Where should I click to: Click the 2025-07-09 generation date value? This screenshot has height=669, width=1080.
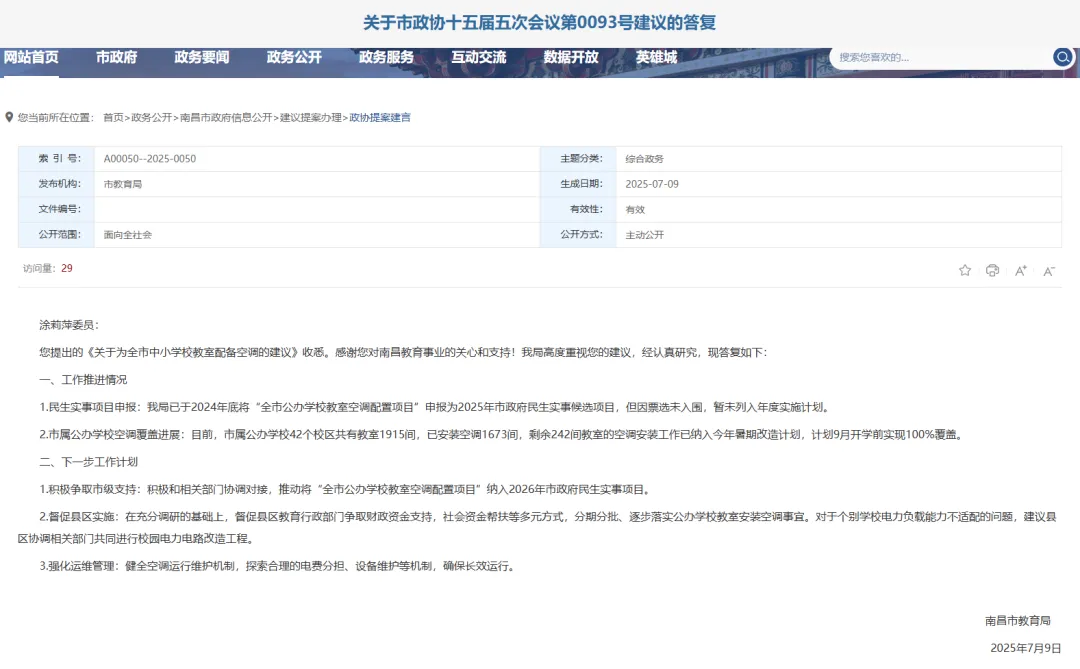coord(652,184)
